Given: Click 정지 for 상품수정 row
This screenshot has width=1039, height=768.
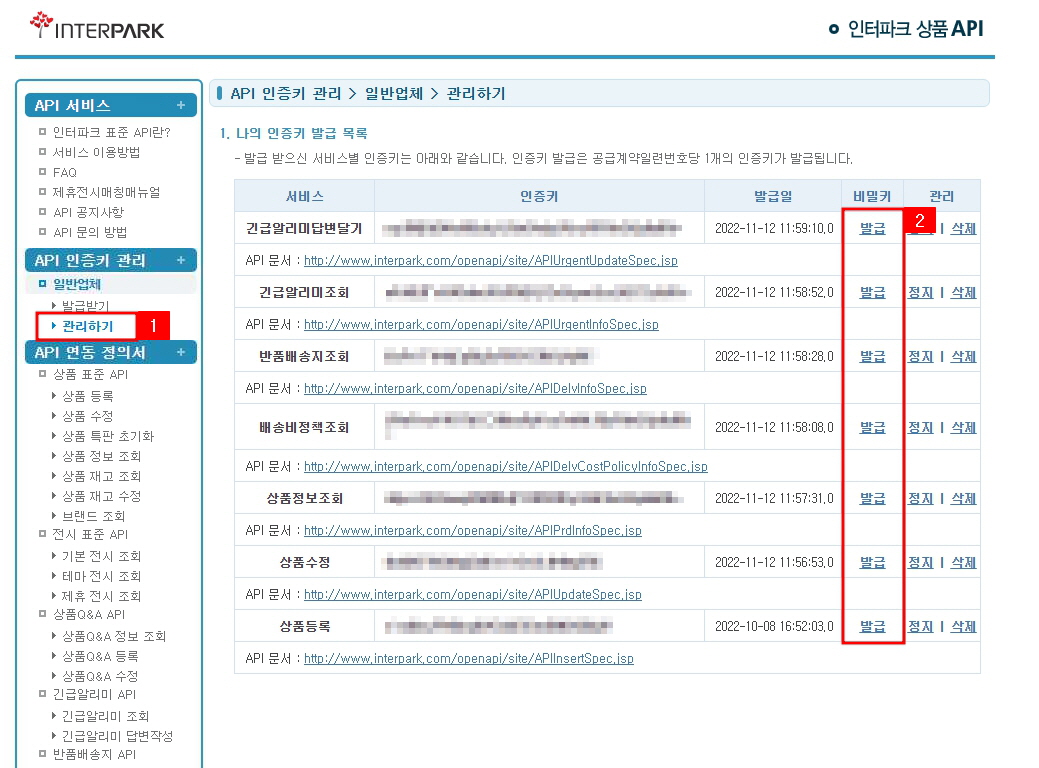Looking at the screenshot, I should 920,562.
